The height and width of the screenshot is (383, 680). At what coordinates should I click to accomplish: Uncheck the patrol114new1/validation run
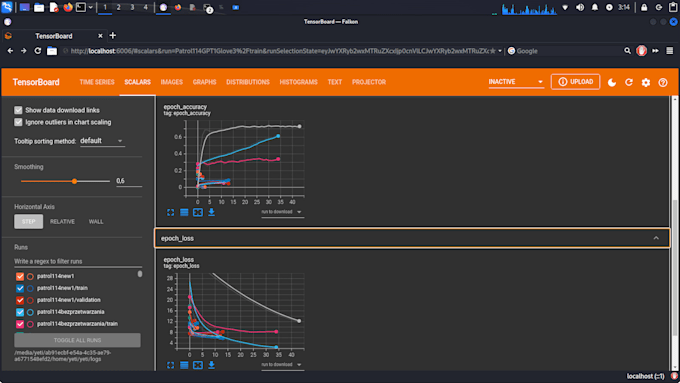[20, 300]
